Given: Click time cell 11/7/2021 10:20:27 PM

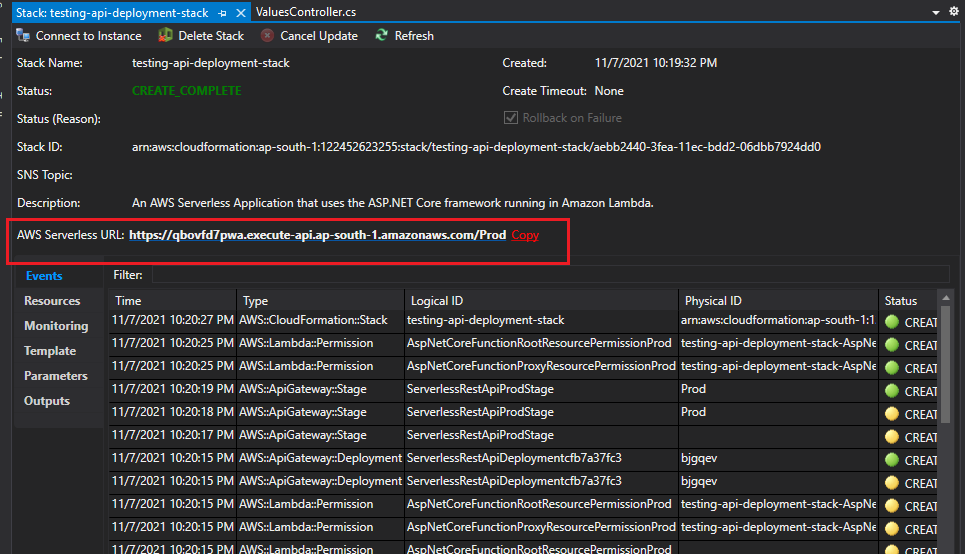Looking at the screenshot, I should coord(172,320).
